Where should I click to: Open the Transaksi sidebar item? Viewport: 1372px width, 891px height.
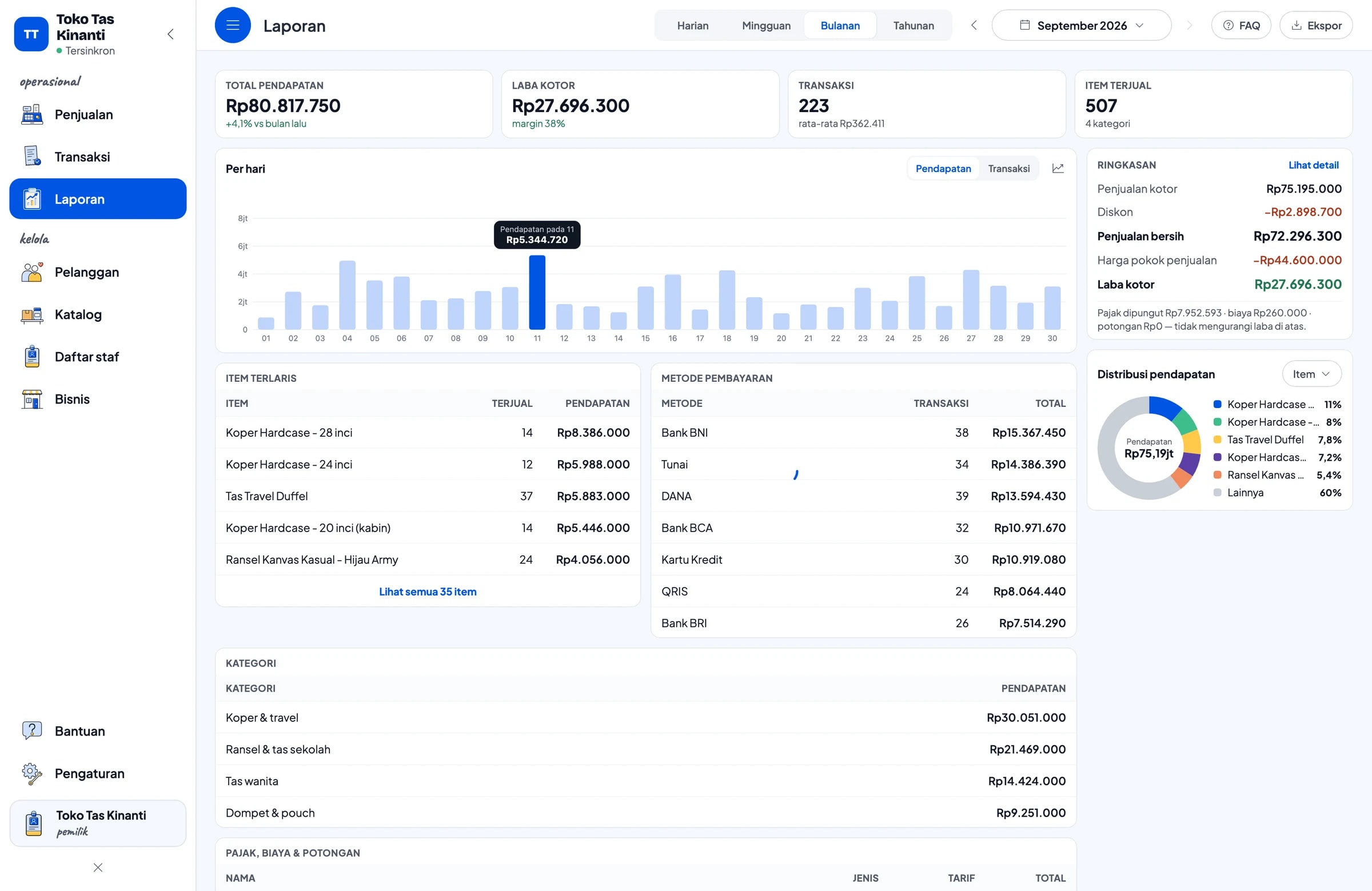pos(97,157)
